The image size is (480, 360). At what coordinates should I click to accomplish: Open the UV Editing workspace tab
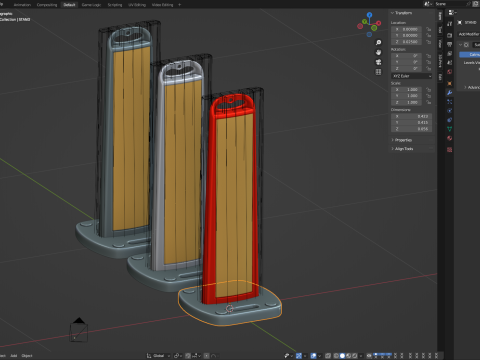point(137,5)
